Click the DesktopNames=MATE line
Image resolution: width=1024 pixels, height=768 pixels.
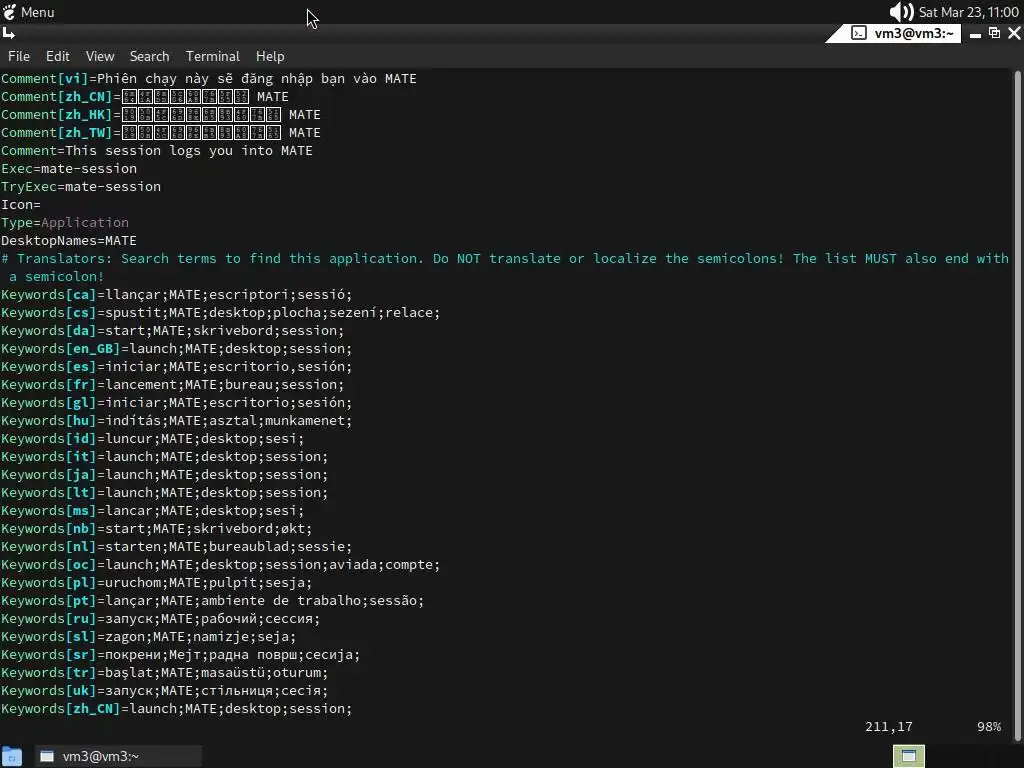(69, 240)
